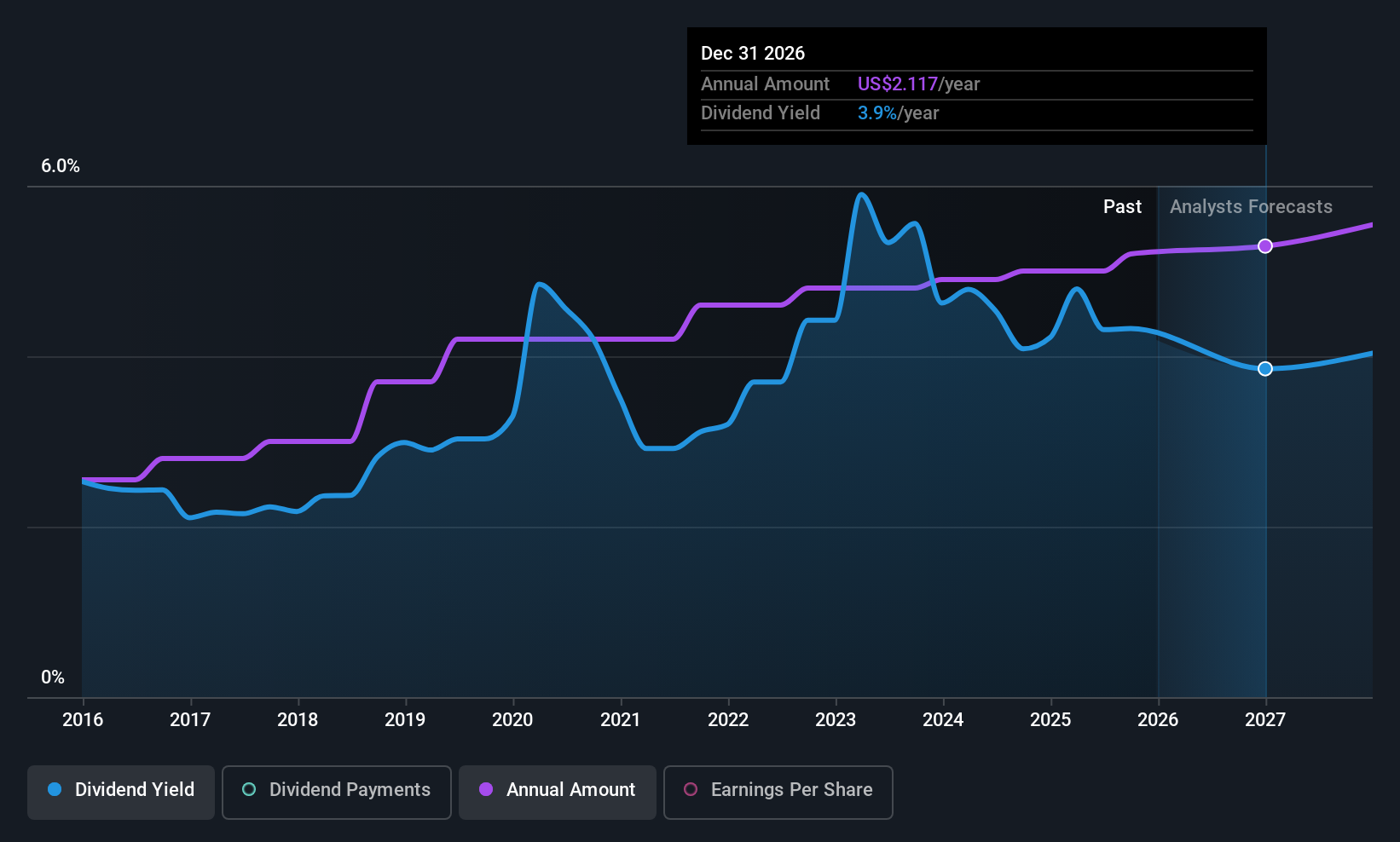The image size is (1400, 842).
Task: Select the blue yield data point at 2027
Action: (1265, 369)
